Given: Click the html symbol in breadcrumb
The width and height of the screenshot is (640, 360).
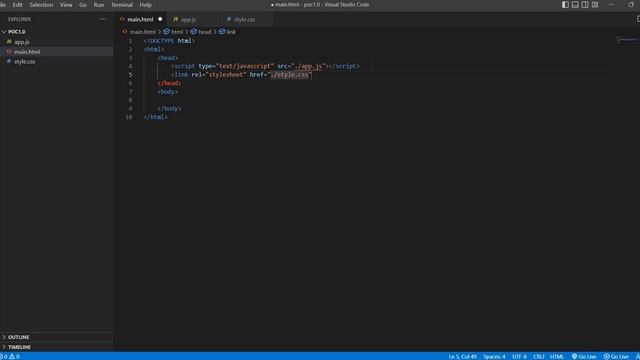Looking at the screenshot, I should [x=173, y=31].
